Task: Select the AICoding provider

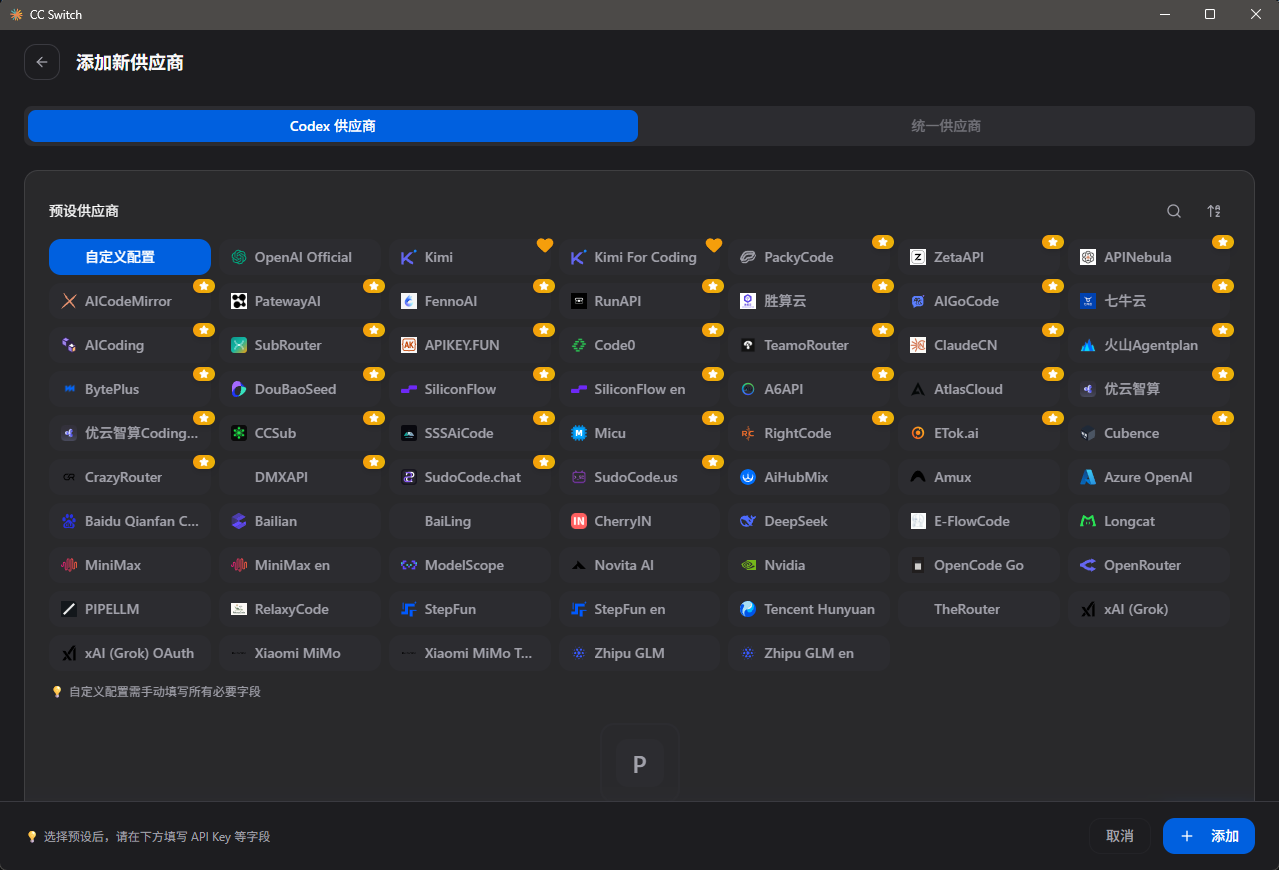Action: pyautogui.click(x=130, y=345)
